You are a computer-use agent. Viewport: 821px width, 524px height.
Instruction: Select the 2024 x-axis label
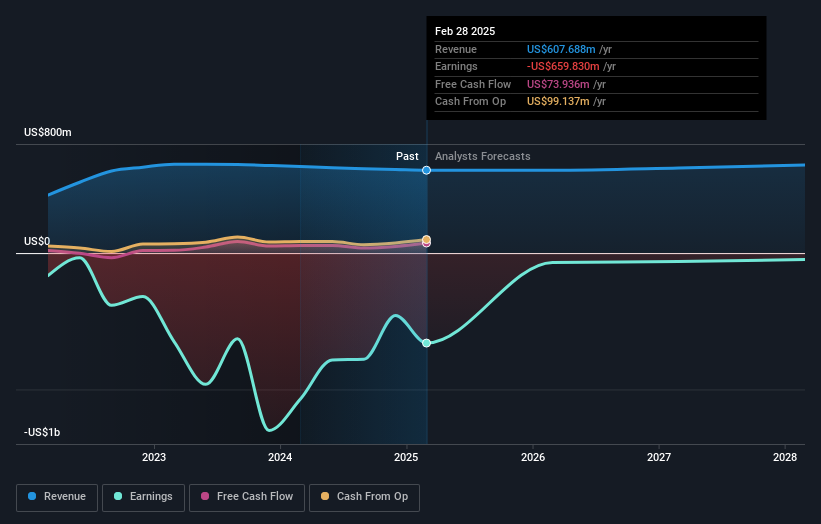(280, 457)
